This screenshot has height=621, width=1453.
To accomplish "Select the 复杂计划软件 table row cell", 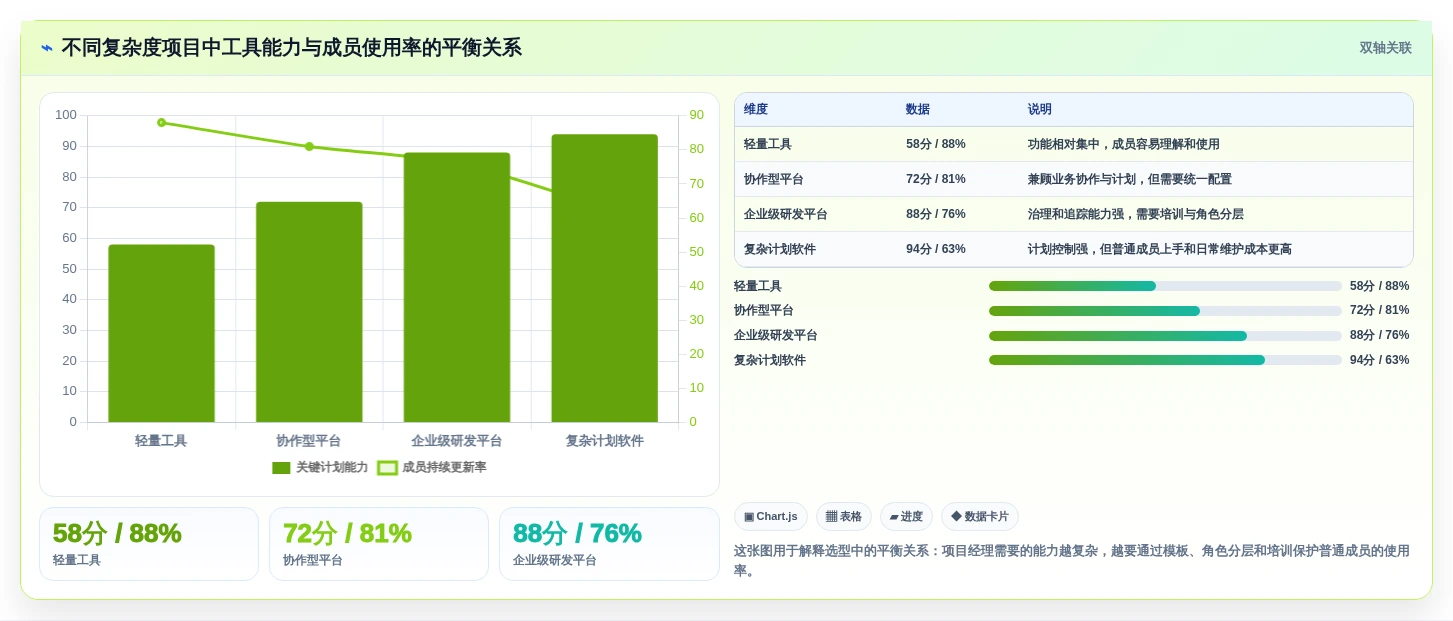I will (815, 249).
